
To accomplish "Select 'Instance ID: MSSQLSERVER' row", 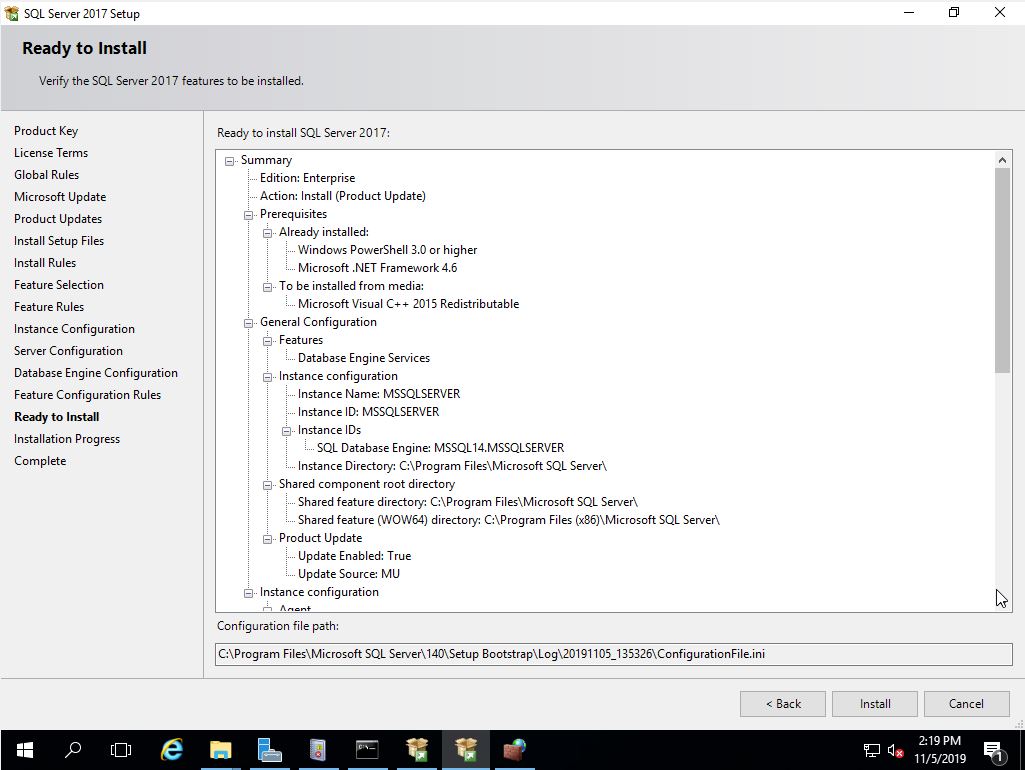I will coord(369,412).
